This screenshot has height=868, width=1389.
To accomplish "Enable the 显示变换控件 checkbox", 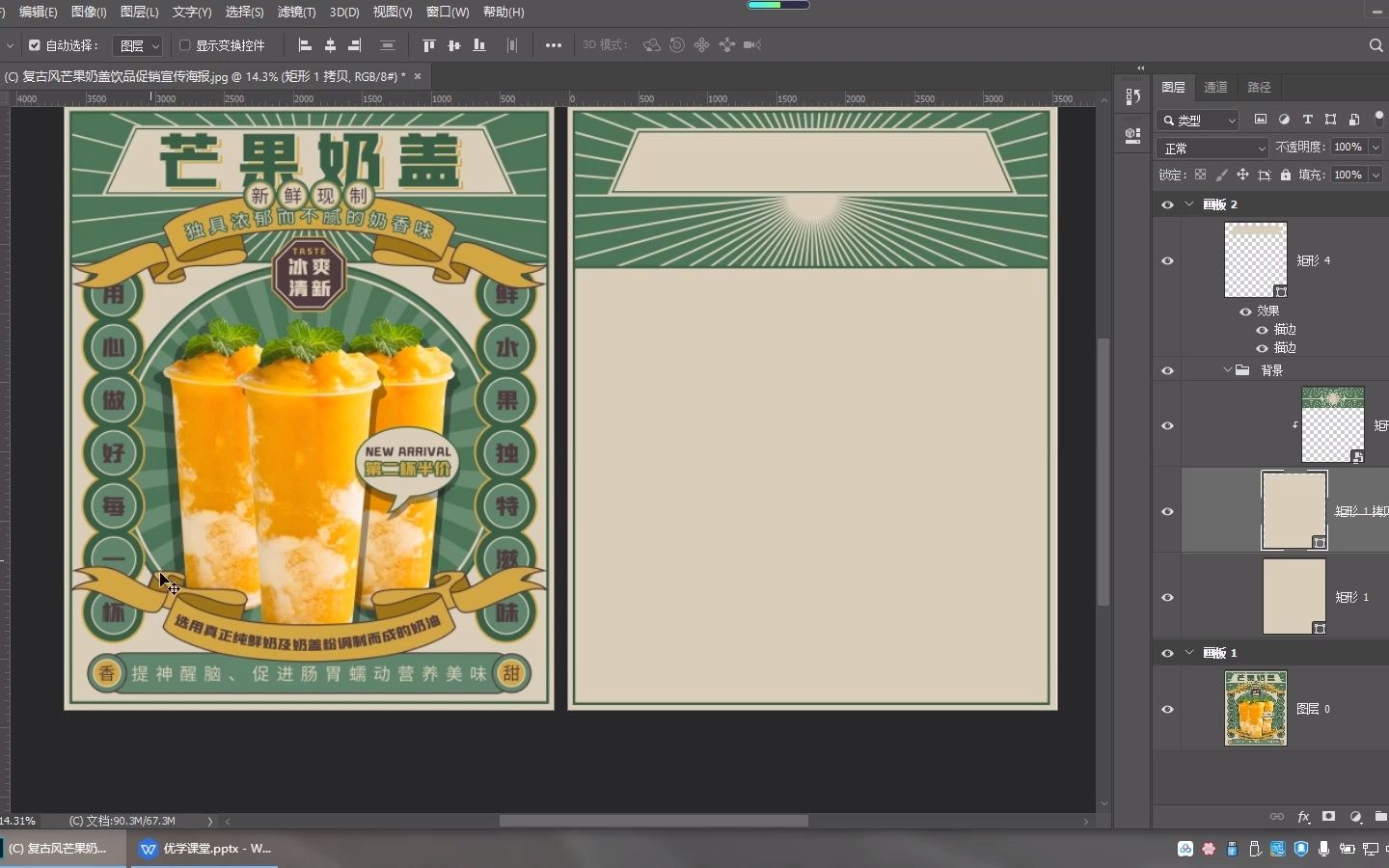I will [185, 45].
